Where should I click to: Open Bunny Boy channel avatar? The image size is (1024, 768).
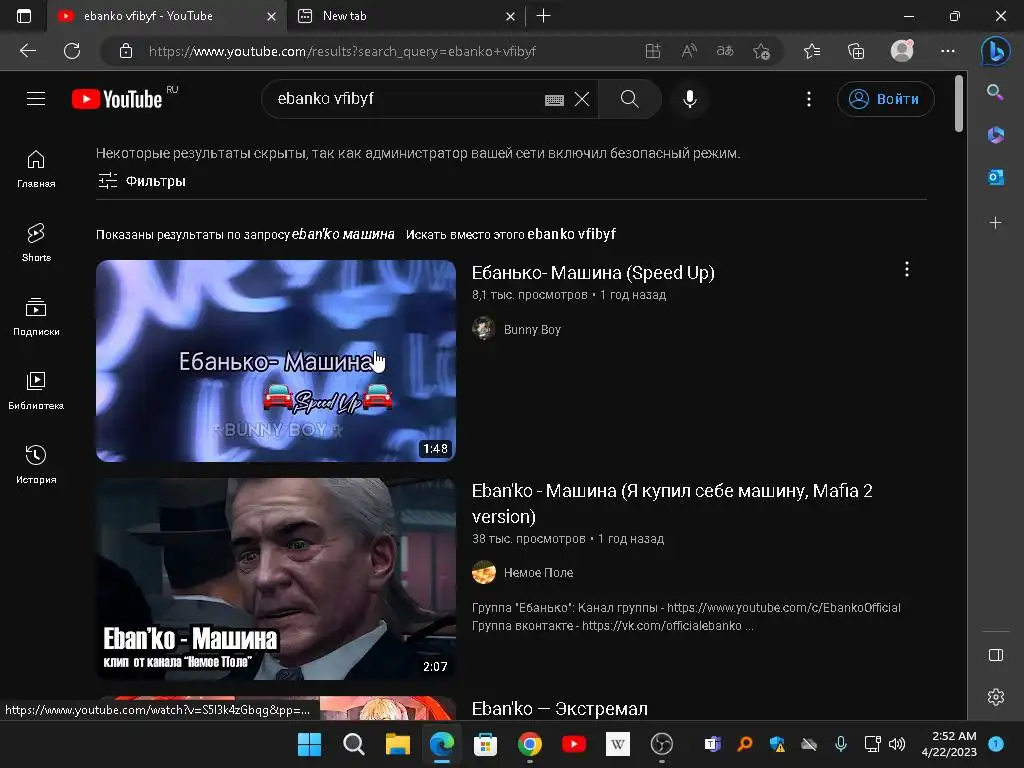[483, 328]
